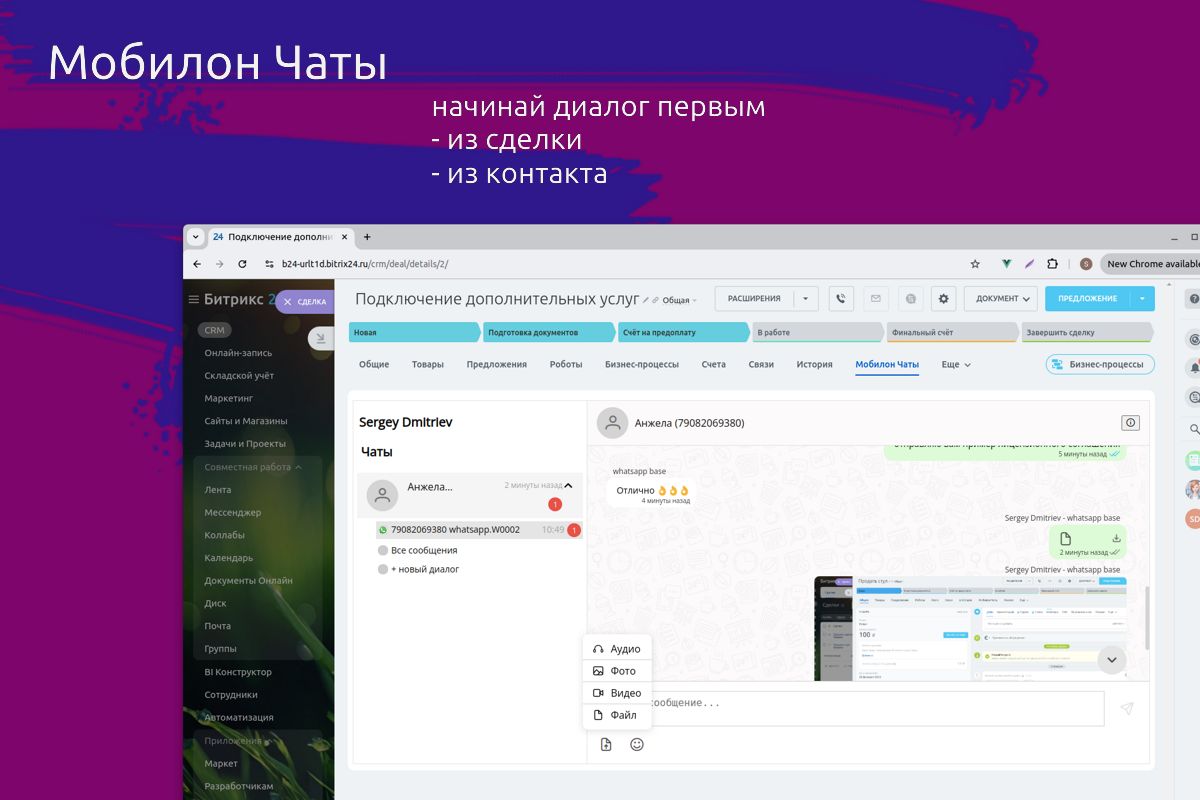This screenshot has height=800, width=1200.
Task: Reload the page in browser
Action: 242,264
